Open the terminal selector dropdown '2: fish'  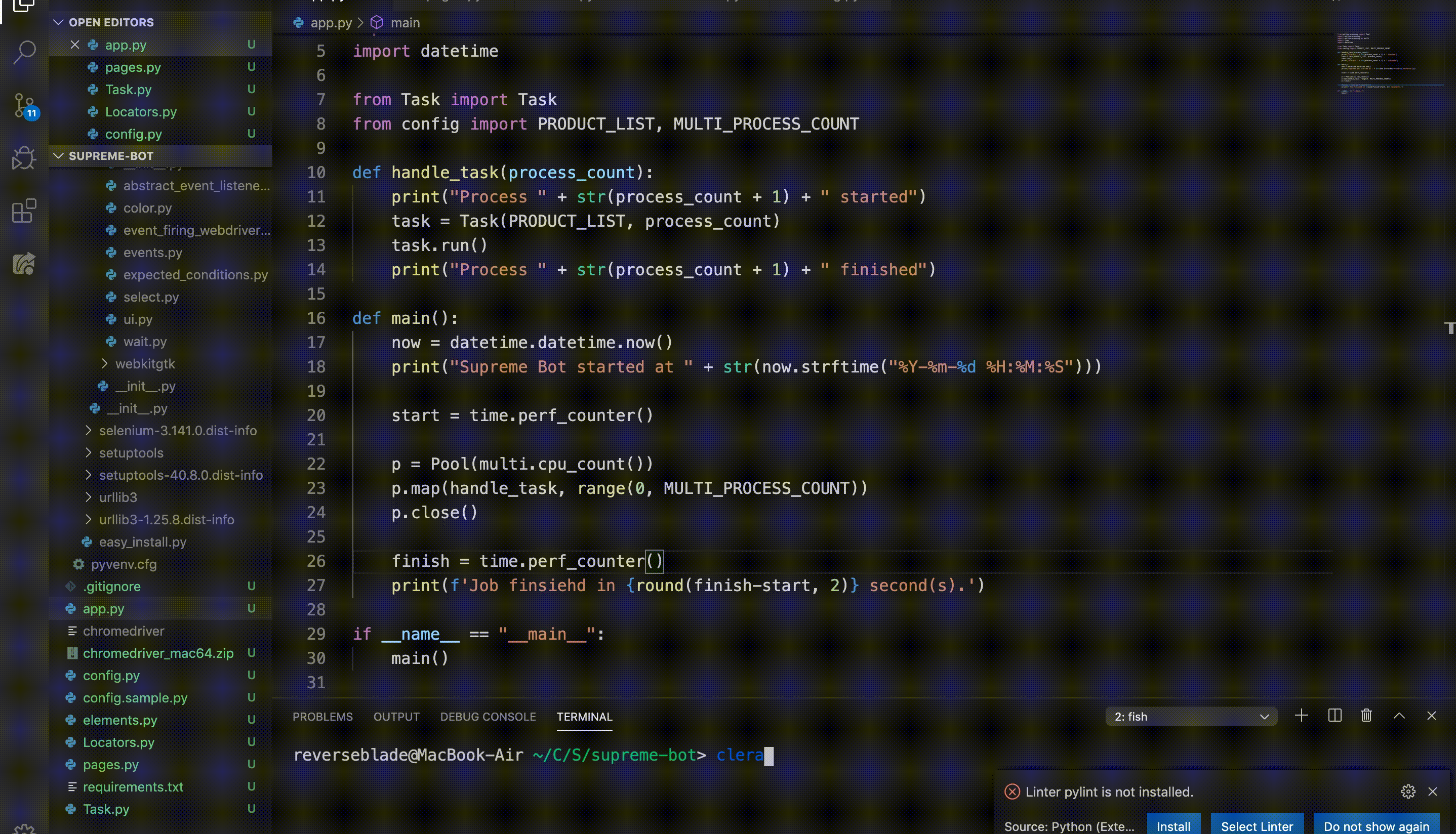pyautogui.click(x=1191, y=717)
